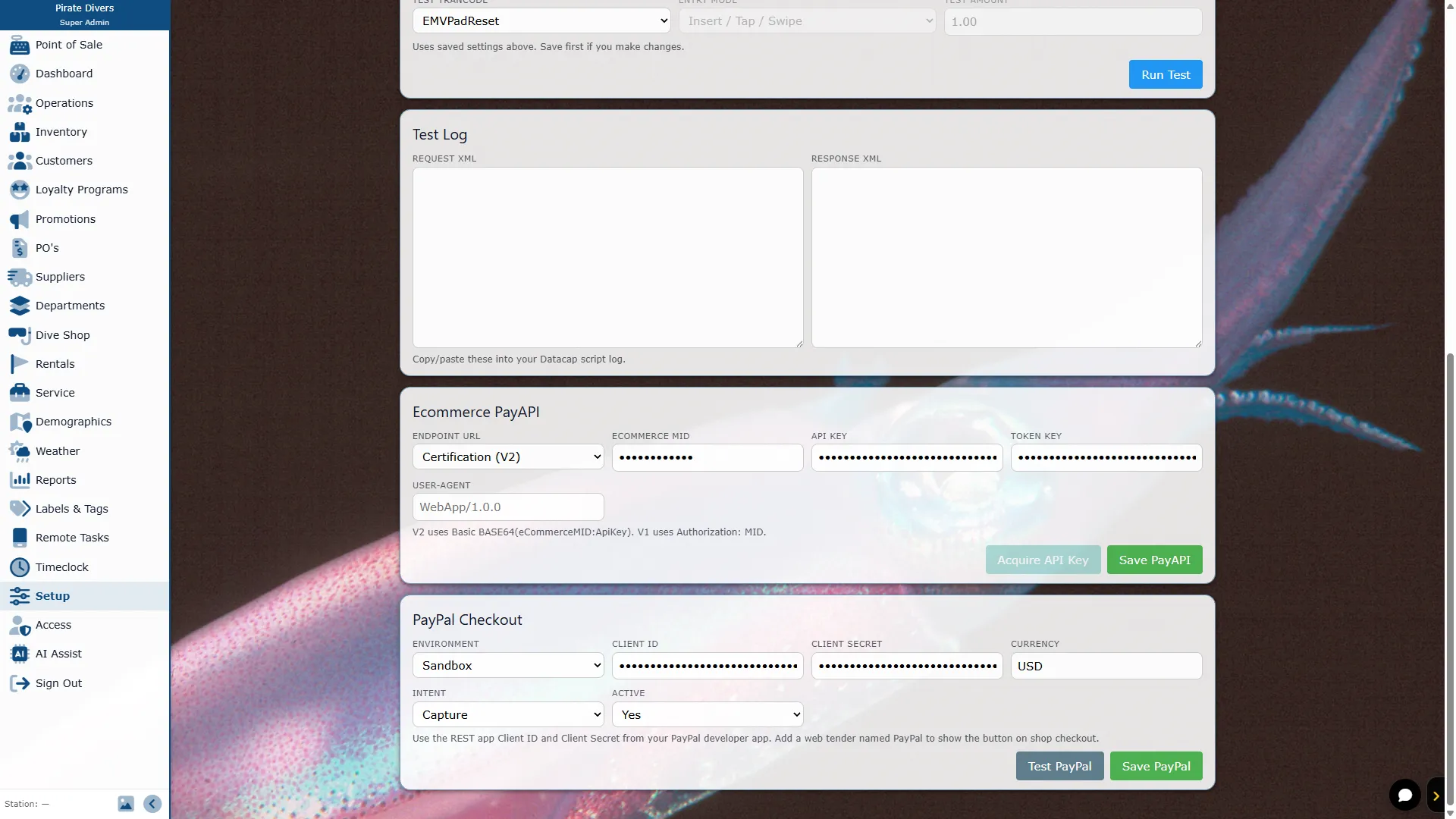Click the Promotions megaphone icon

20,220
